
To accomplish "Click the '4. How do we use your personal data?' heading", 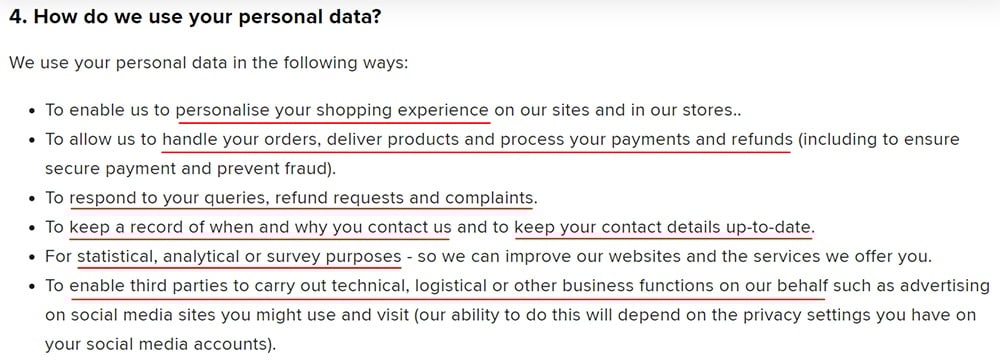I will [x=195, y=17].
